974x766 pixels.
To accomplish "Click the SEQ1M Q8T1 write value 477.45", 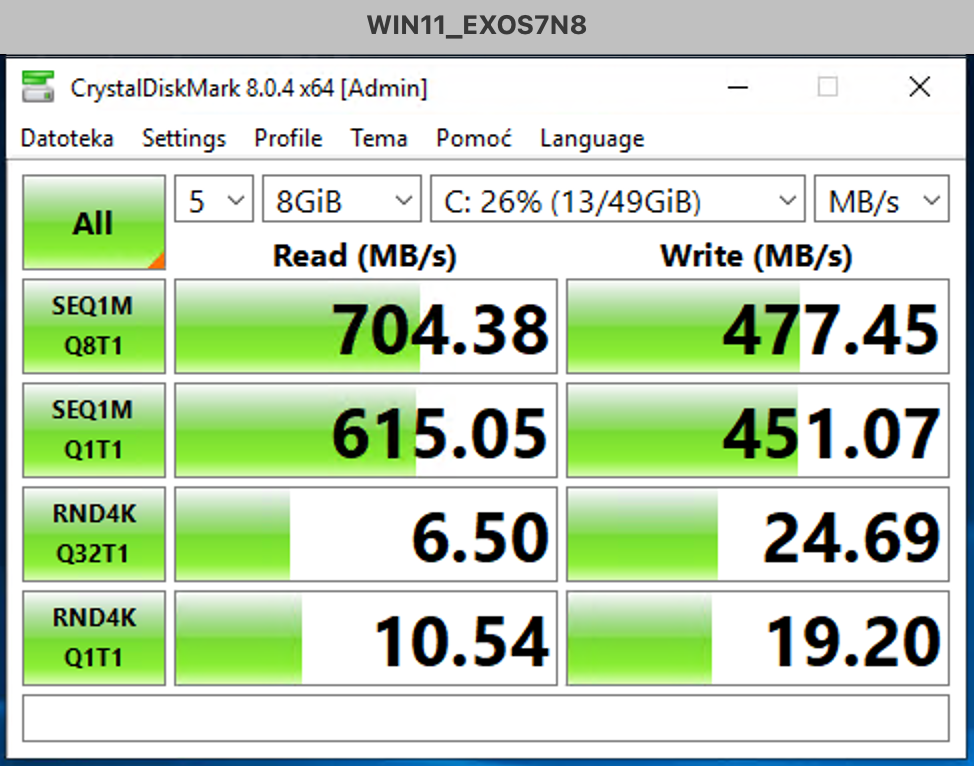I will pos(758,326).
